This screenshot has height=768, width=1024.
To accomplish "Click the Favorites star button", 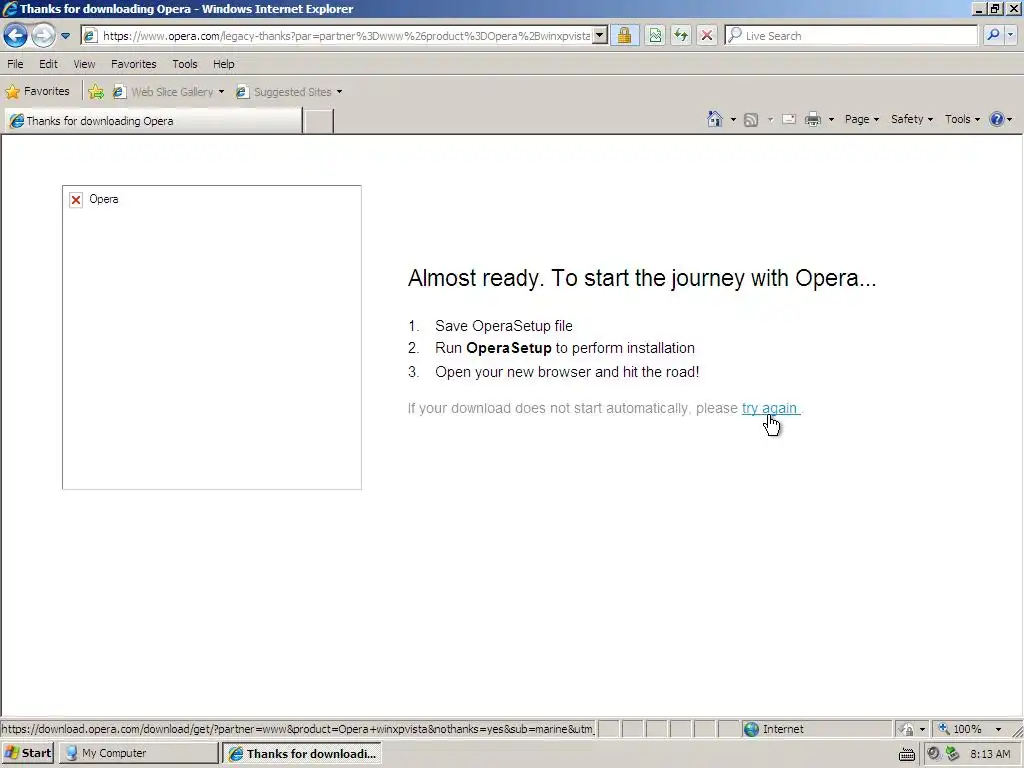I will [x=37, y=91].
